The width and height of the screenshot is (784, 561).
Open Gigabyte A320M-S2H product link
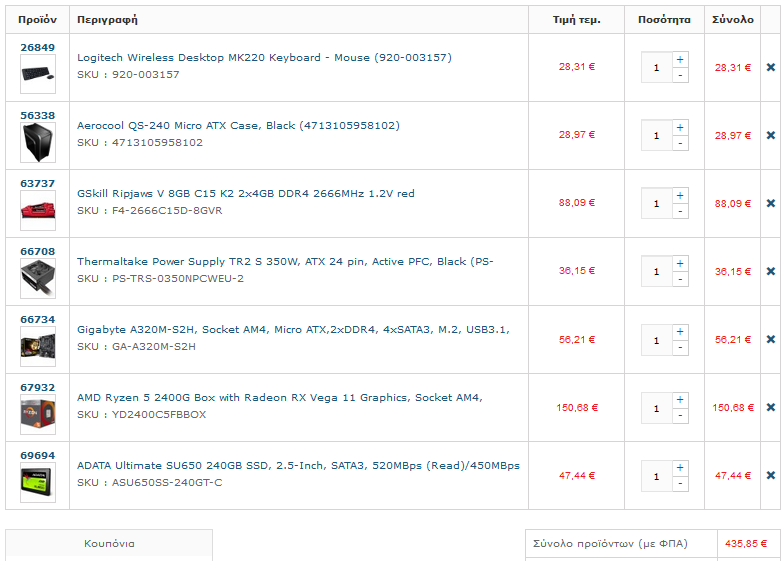[293, 330]
